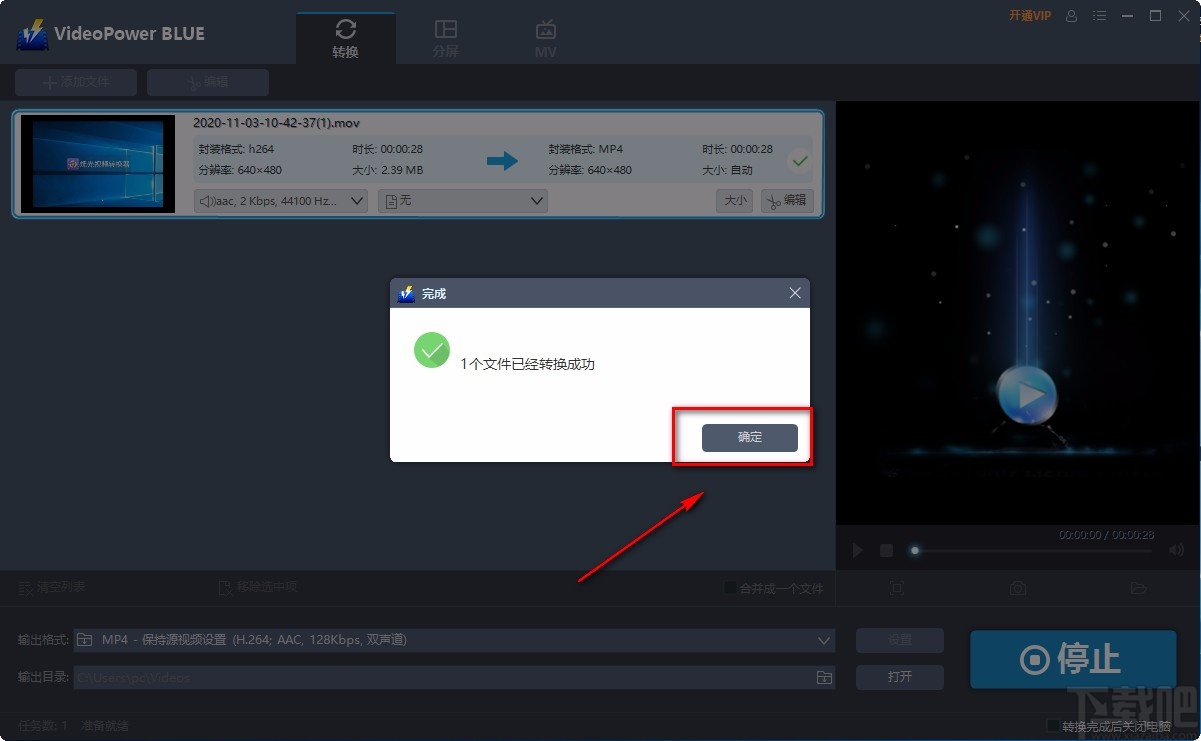Click the output directory folder browse icon
Screen dimensions: 1201x741
[823, 677]
